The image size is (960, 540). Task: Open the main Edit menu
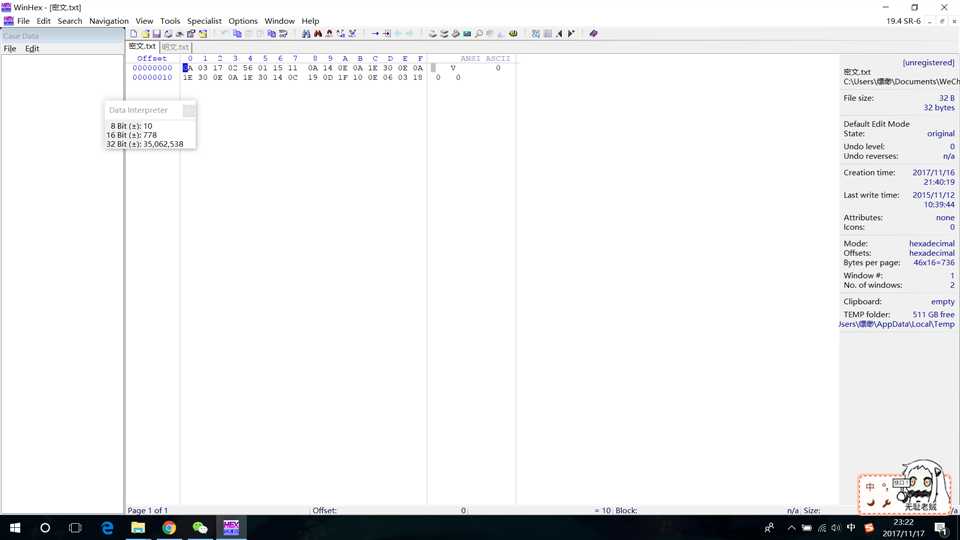43,21
